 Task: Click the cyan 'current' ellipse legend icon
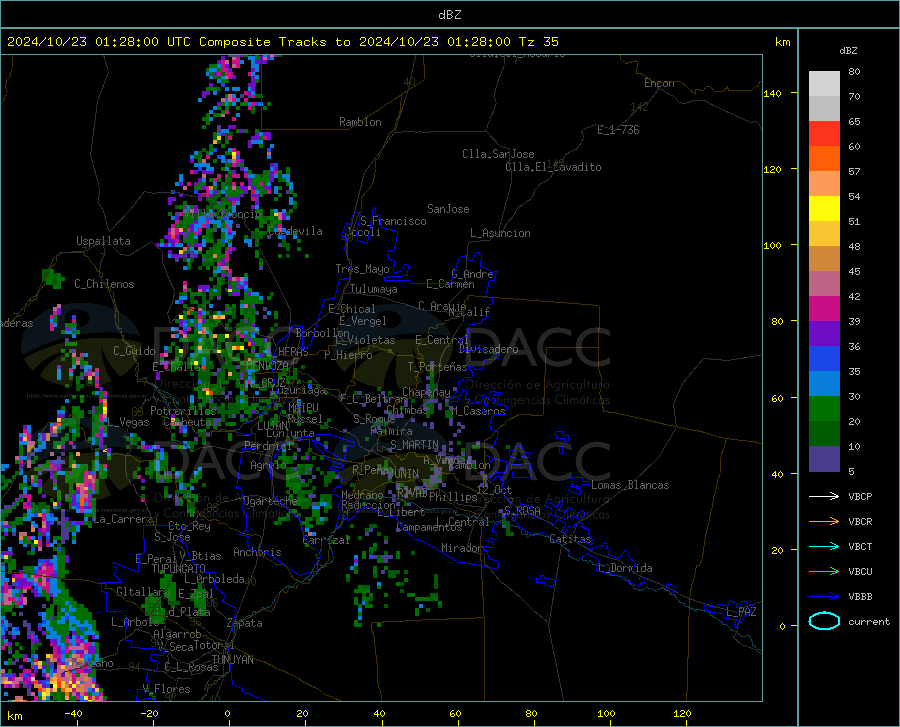click(x=824, y=621)
